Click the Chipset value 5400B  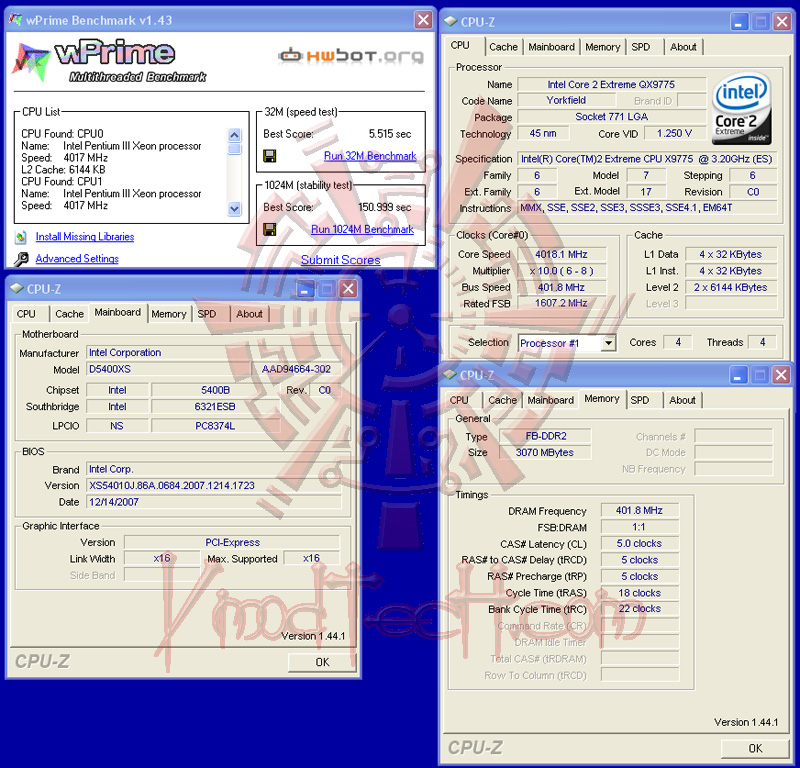215,390
